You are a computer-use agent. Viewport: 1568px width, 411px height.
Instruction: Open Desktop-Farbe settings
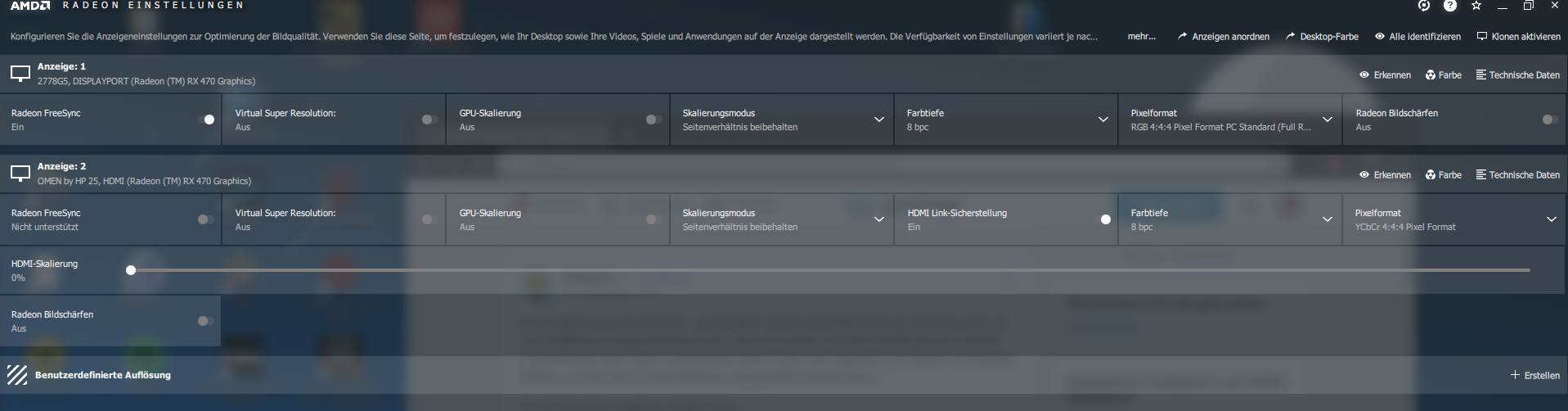tap(1322, 36)
